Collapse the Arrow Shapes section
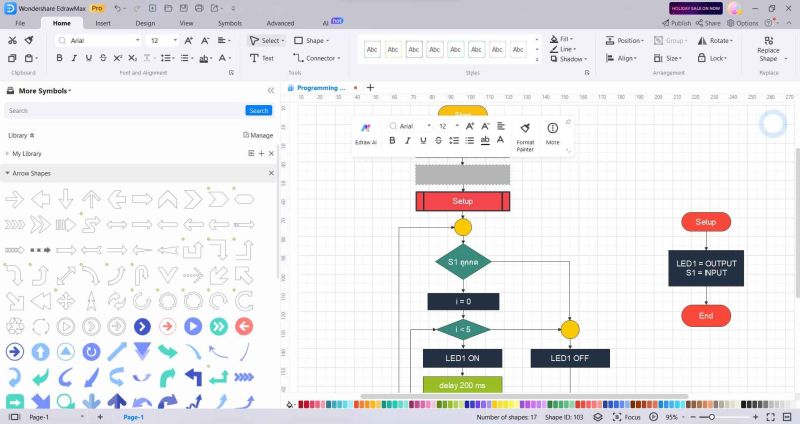Viewport: 800px width, 424px height. tap(7, 173)
